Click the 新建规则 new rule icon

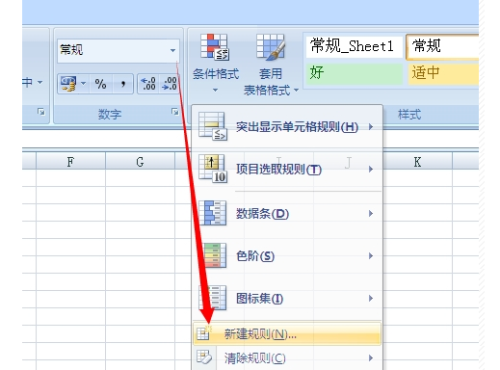(203, 333)
